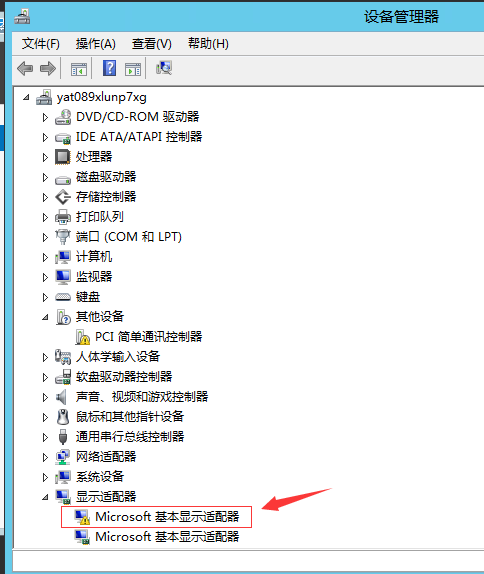Collapse the yat089xlunp7xg root node
The height and width of the screenshot is (574, 484).
[x=26, y=97]
